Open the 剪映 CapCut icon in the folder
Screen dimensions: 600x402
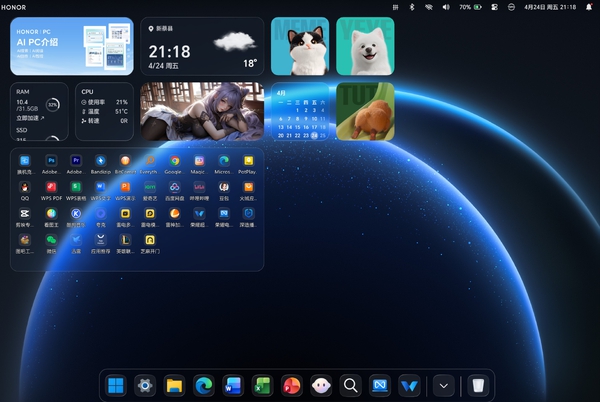25,213
